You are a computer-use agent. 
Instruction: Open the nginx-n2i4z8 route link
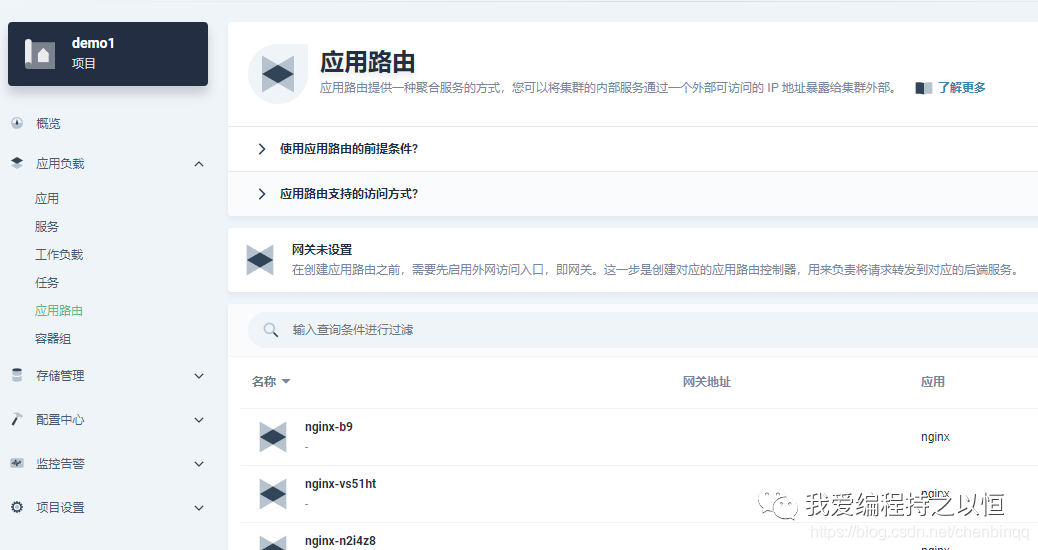tap(340, 541)
